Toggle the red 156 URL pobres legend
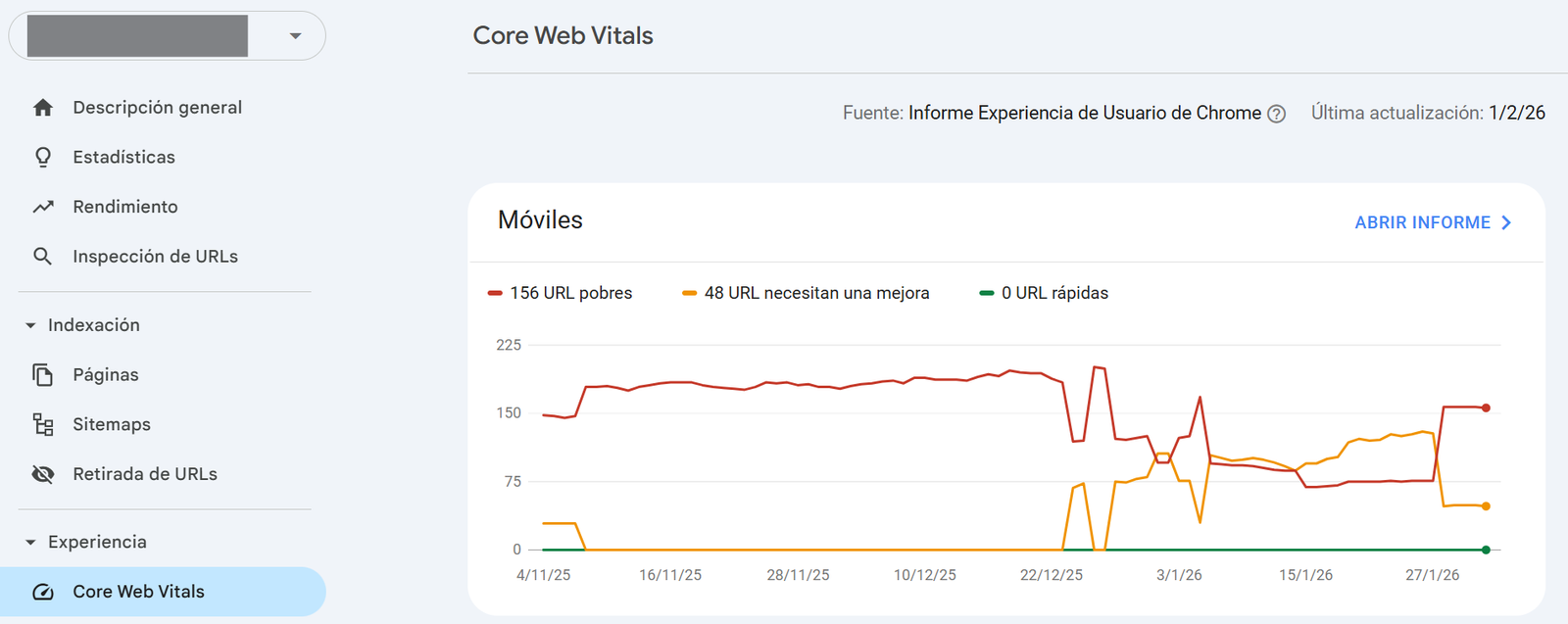This screenshot has height=624, width=1568. (x=561, y=293)
